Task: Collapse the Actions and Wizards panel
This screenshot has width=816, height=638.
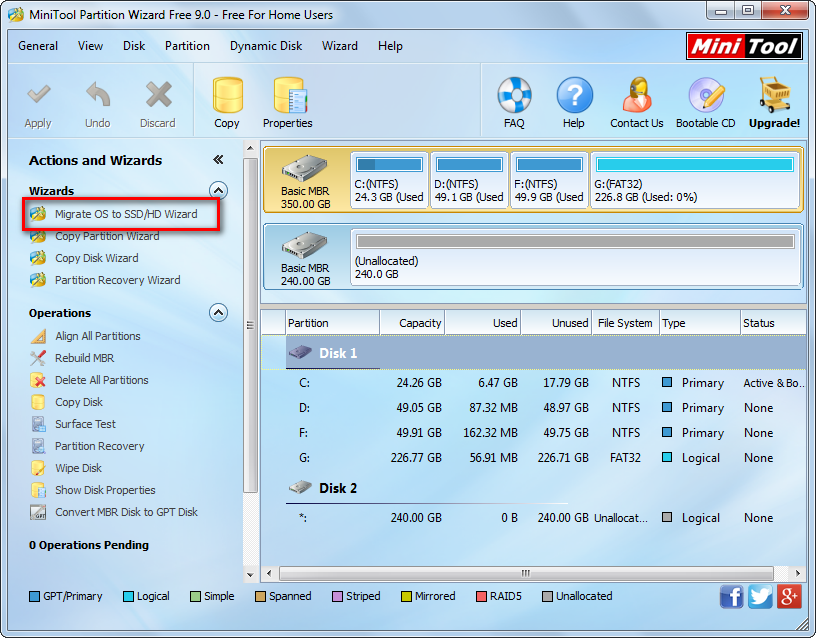Action: click(219, 160)
